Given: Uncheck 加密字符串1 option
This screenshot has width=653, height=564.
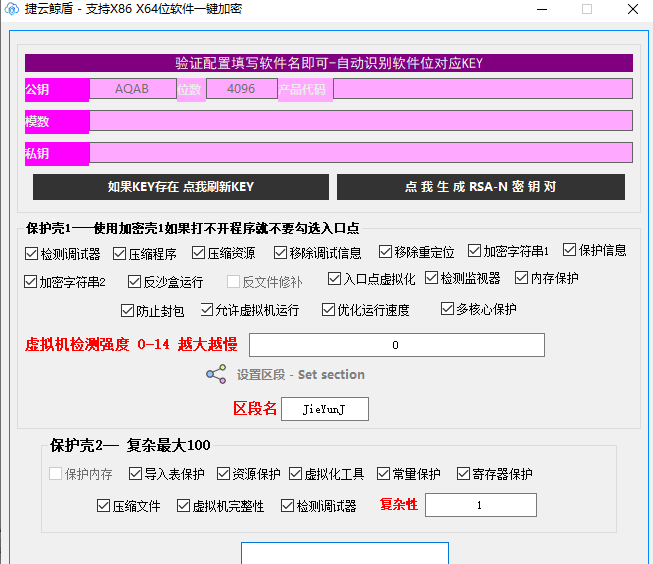Looking at the screenshot, I should [x=474, y=251].
